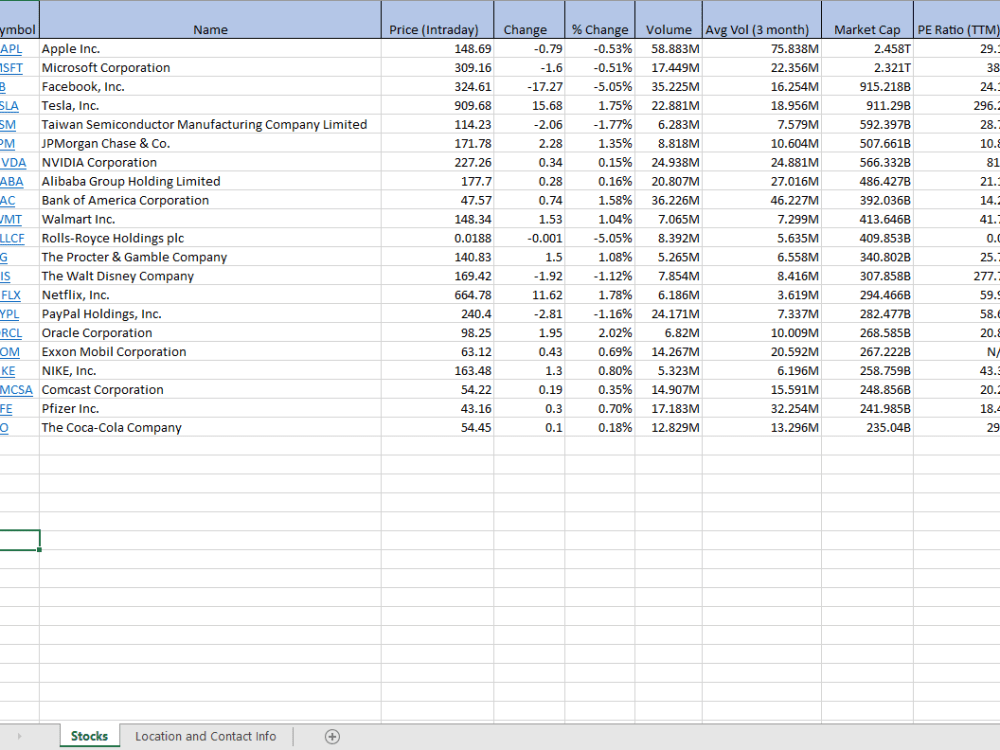Select the Price (Intraday) header cell

[x=438, y=20]
